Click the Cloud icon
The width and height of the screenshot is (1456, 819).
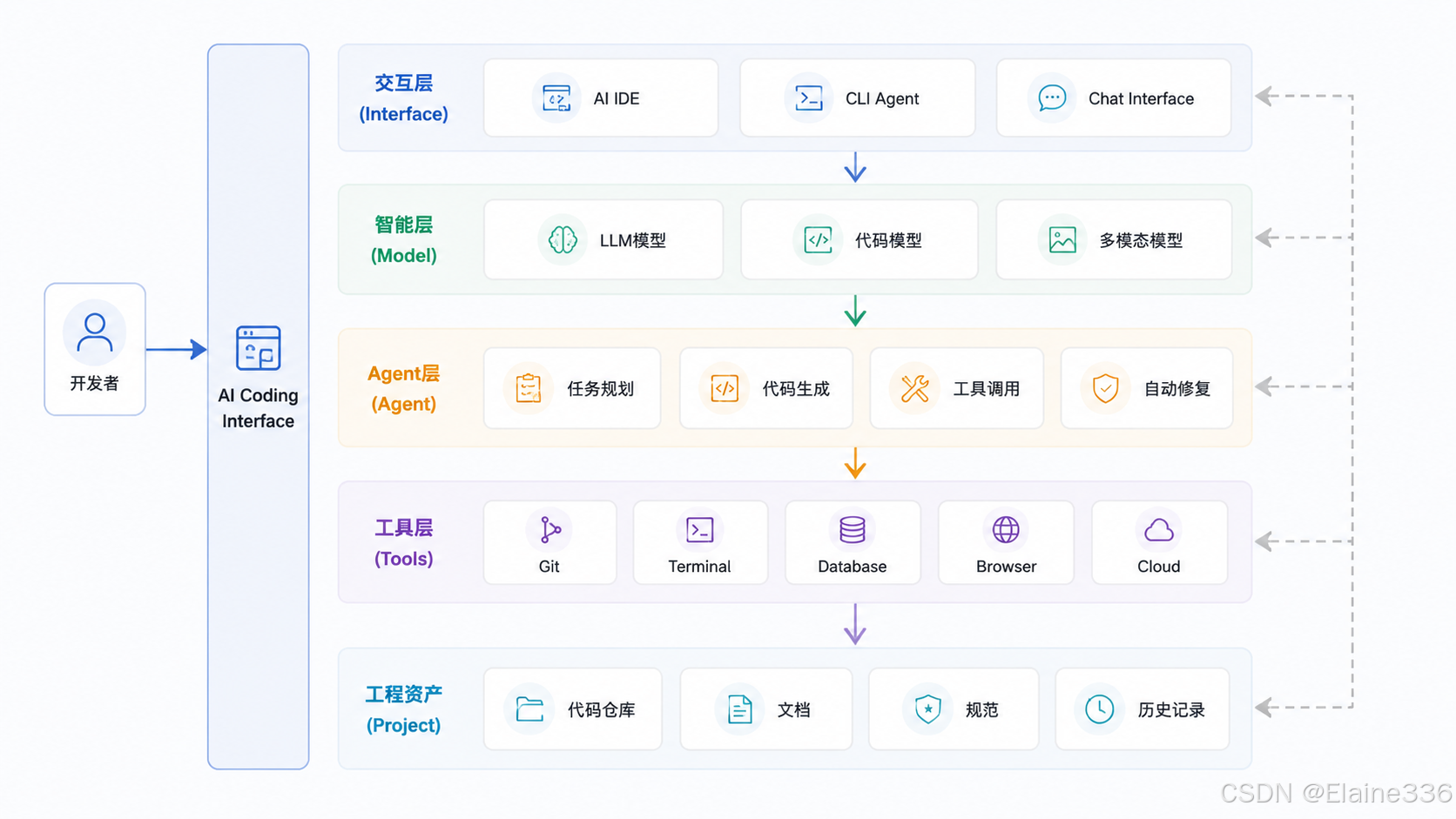point(1159,529)
